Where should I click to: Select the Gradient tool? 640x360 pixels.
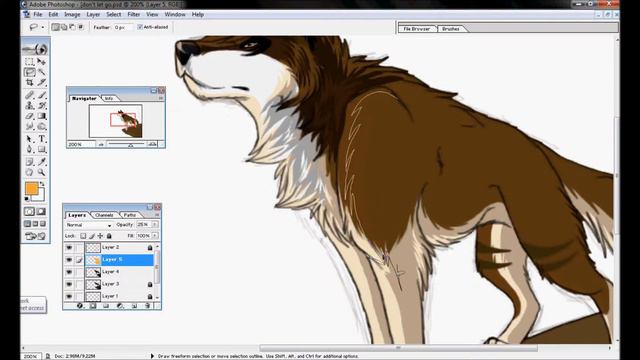tap(42, 116)
